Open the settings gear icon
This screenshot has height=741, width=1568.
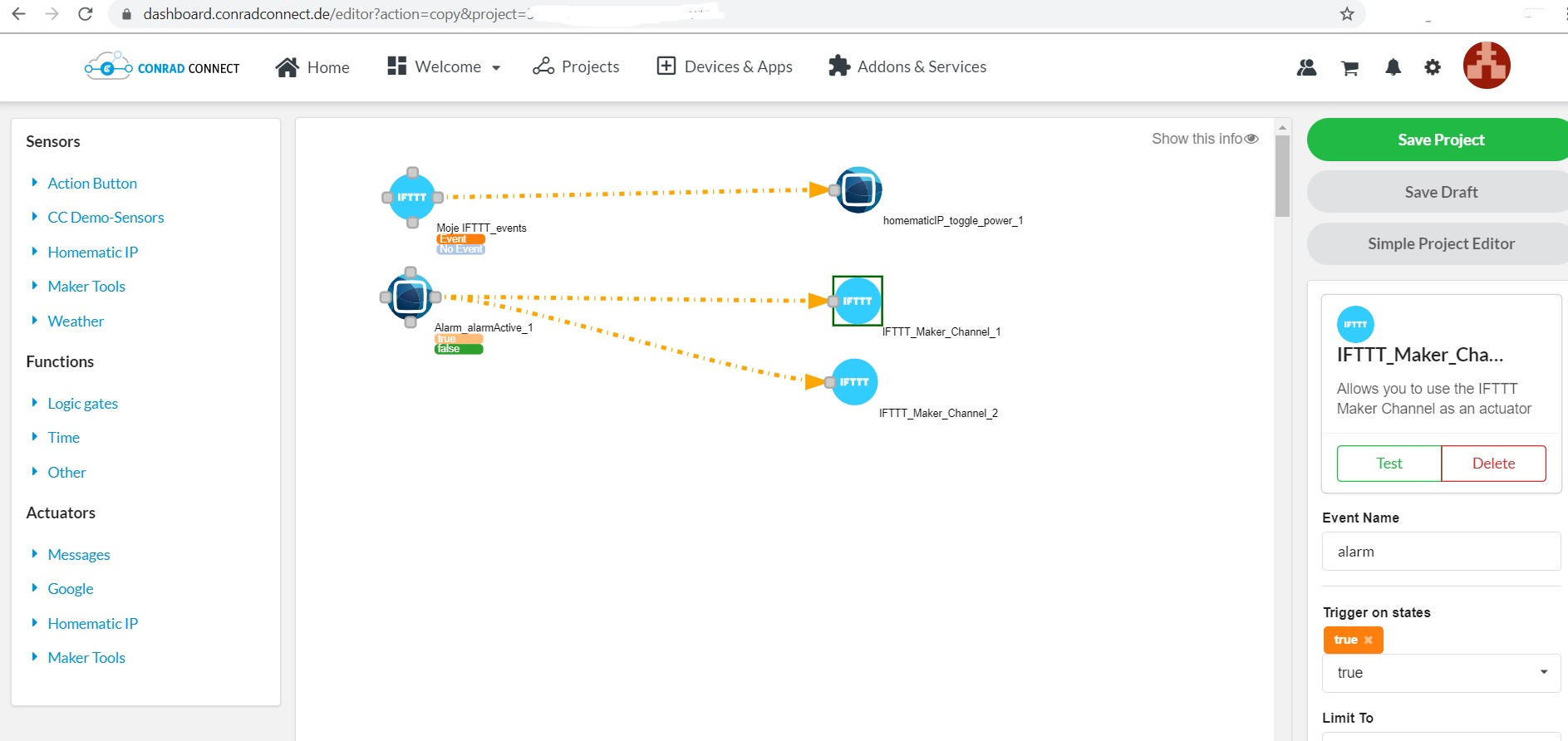pyautogui.click(x=1433, y=67)
